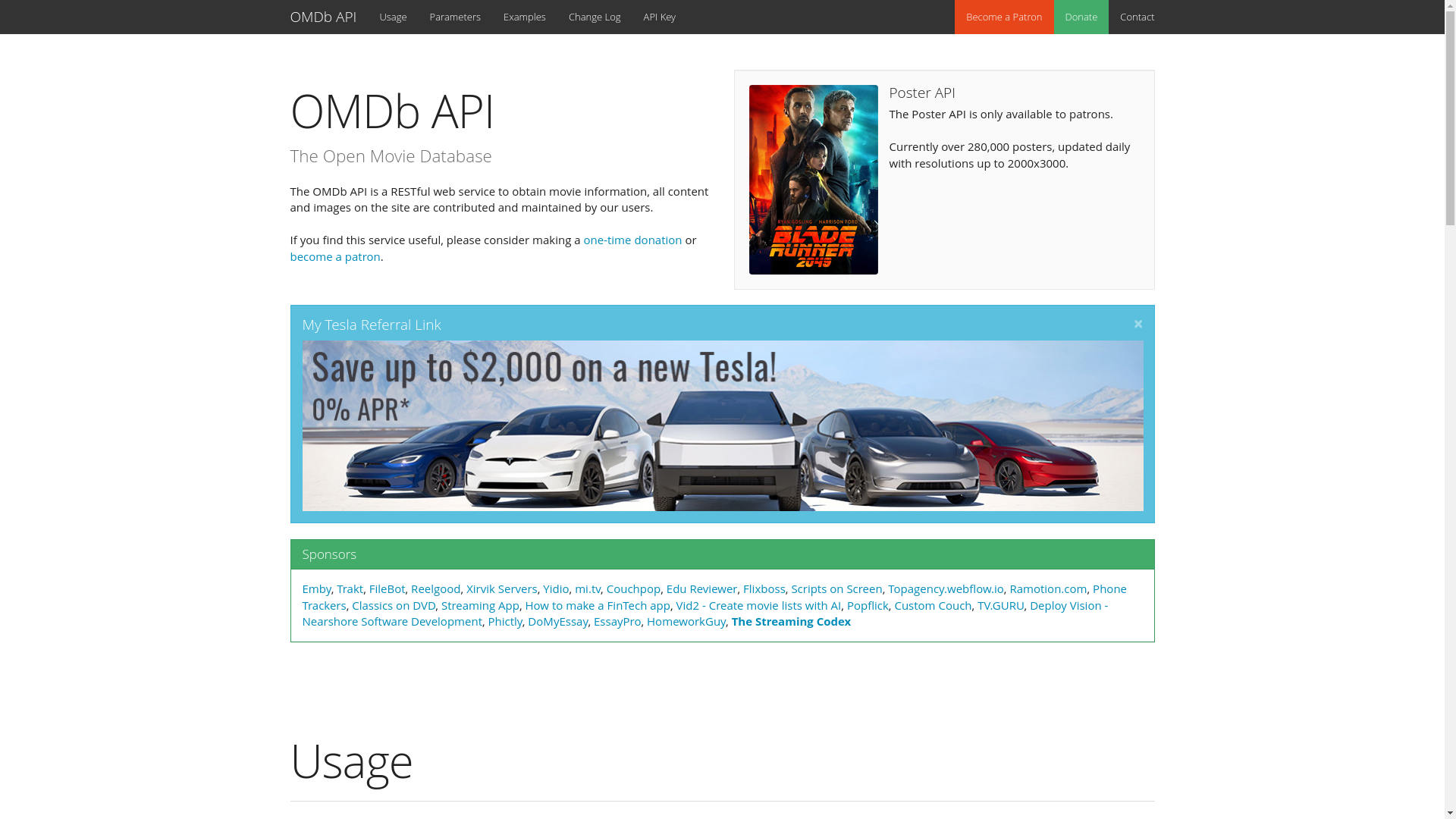1456x819 pixels.
Task: Click the mi.tv sponsor link
Action: tap(588, 588)
